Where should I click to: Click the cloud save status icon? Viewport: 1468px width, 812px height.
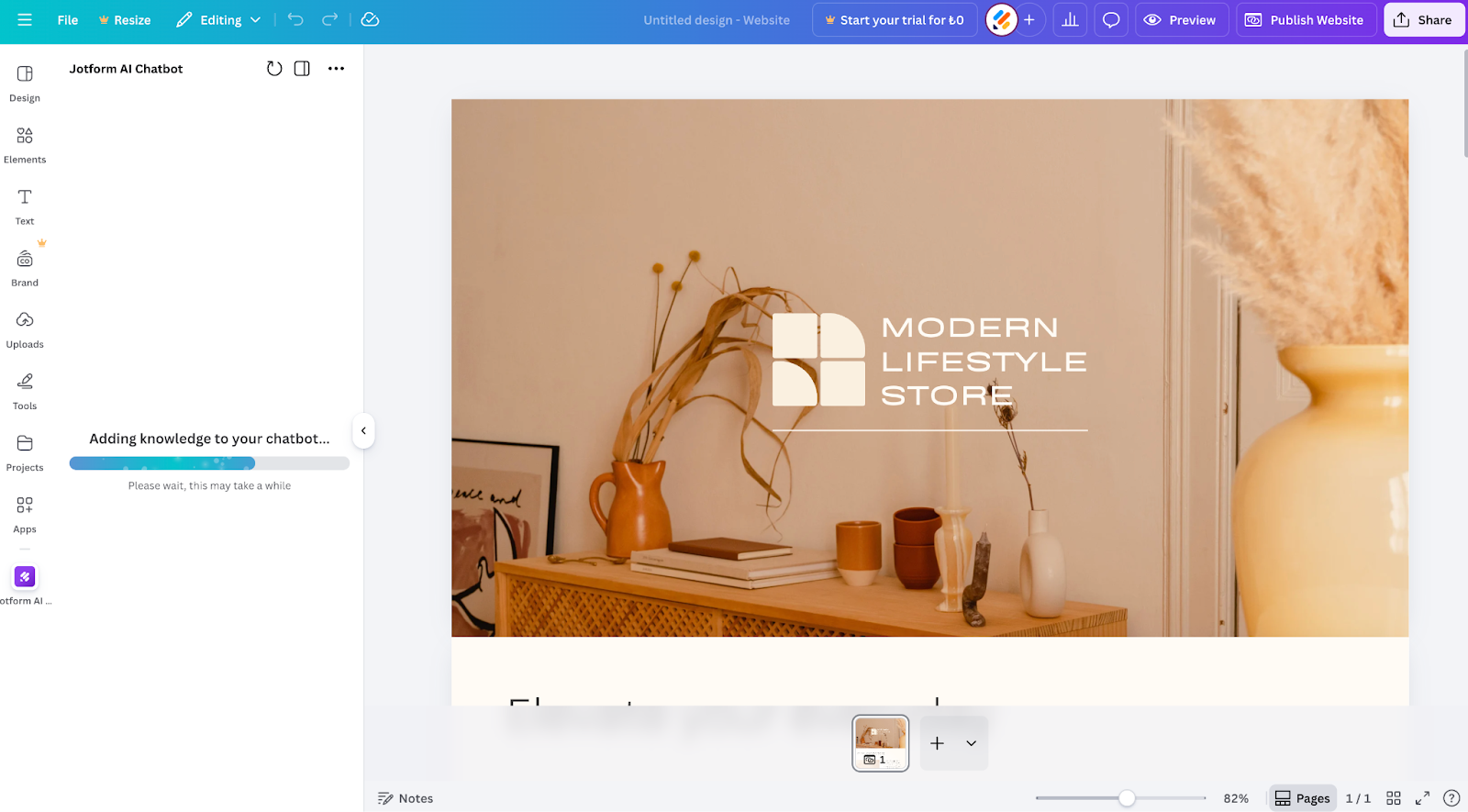pos(370,19)
